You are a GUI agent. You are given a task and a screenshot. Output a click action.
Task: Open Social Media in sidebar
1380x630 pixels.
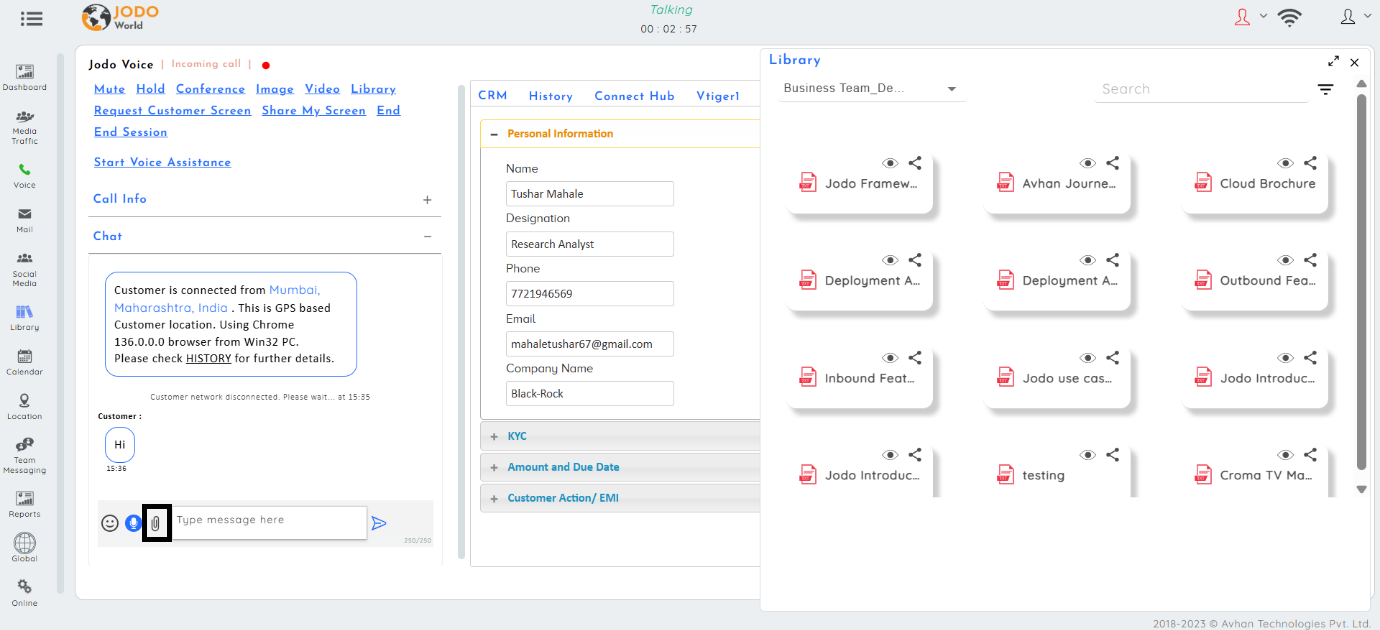pos(24,270)
